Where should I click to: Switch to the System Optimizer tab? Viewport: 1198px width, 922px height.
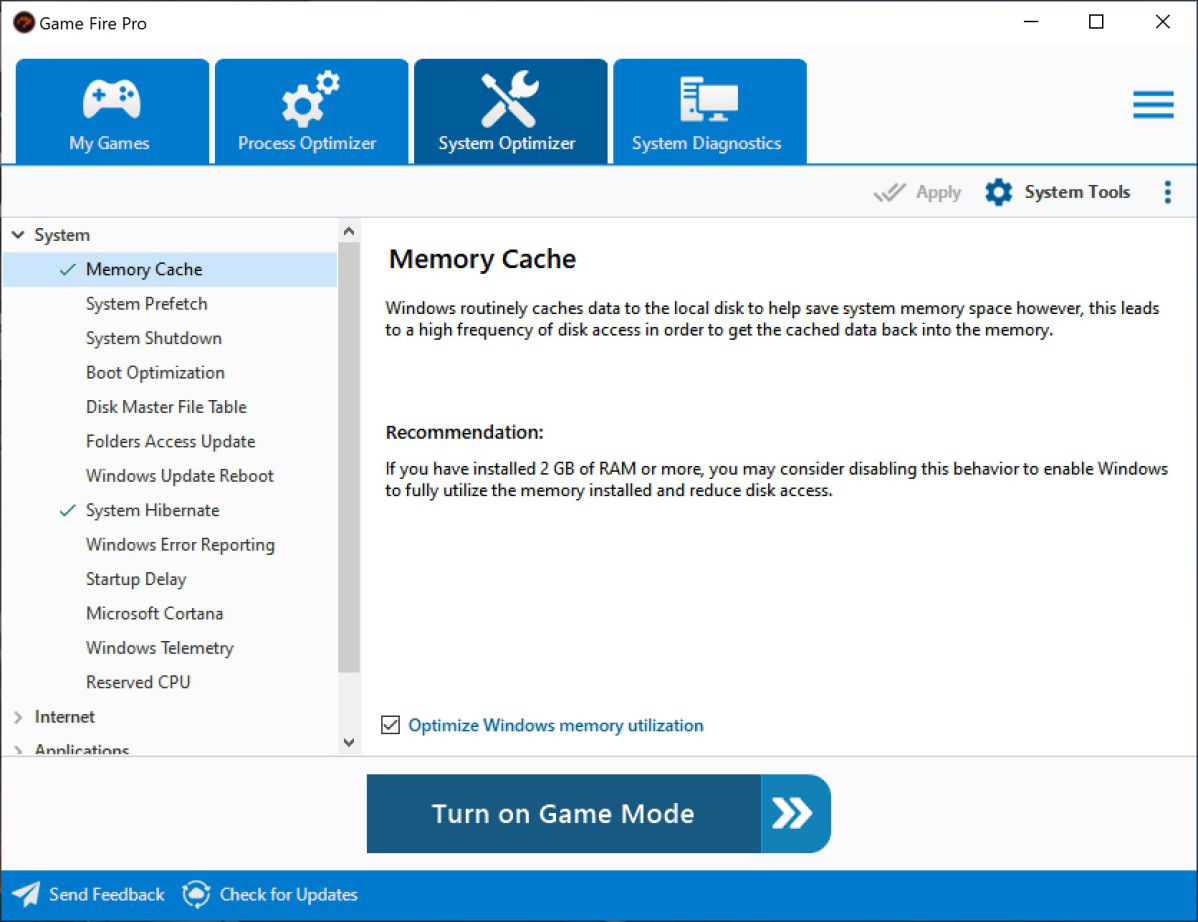[x=510, y=112]
